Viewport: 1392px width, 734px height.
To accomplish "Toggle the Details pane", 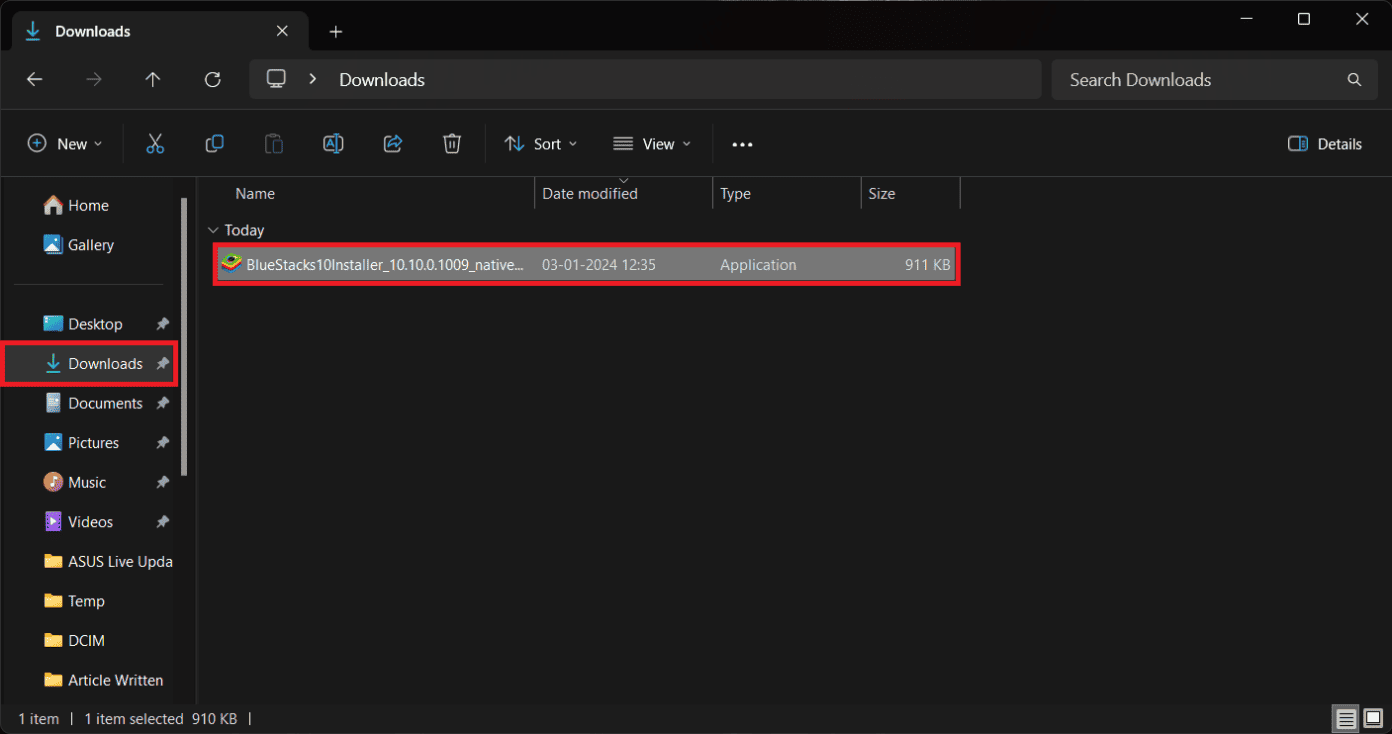I will 1324,143.
